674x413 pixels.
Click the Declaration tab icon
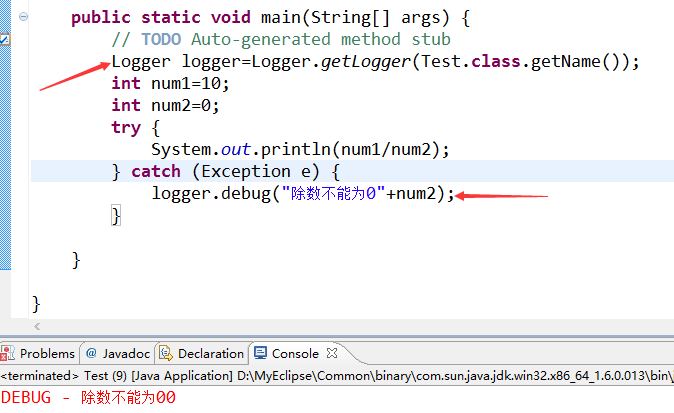point(165,353)
